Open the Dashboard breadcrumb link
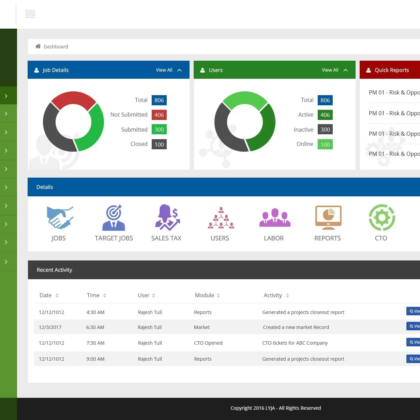The width and height of the screenshot is (420, 420). [x=56, y=47]
